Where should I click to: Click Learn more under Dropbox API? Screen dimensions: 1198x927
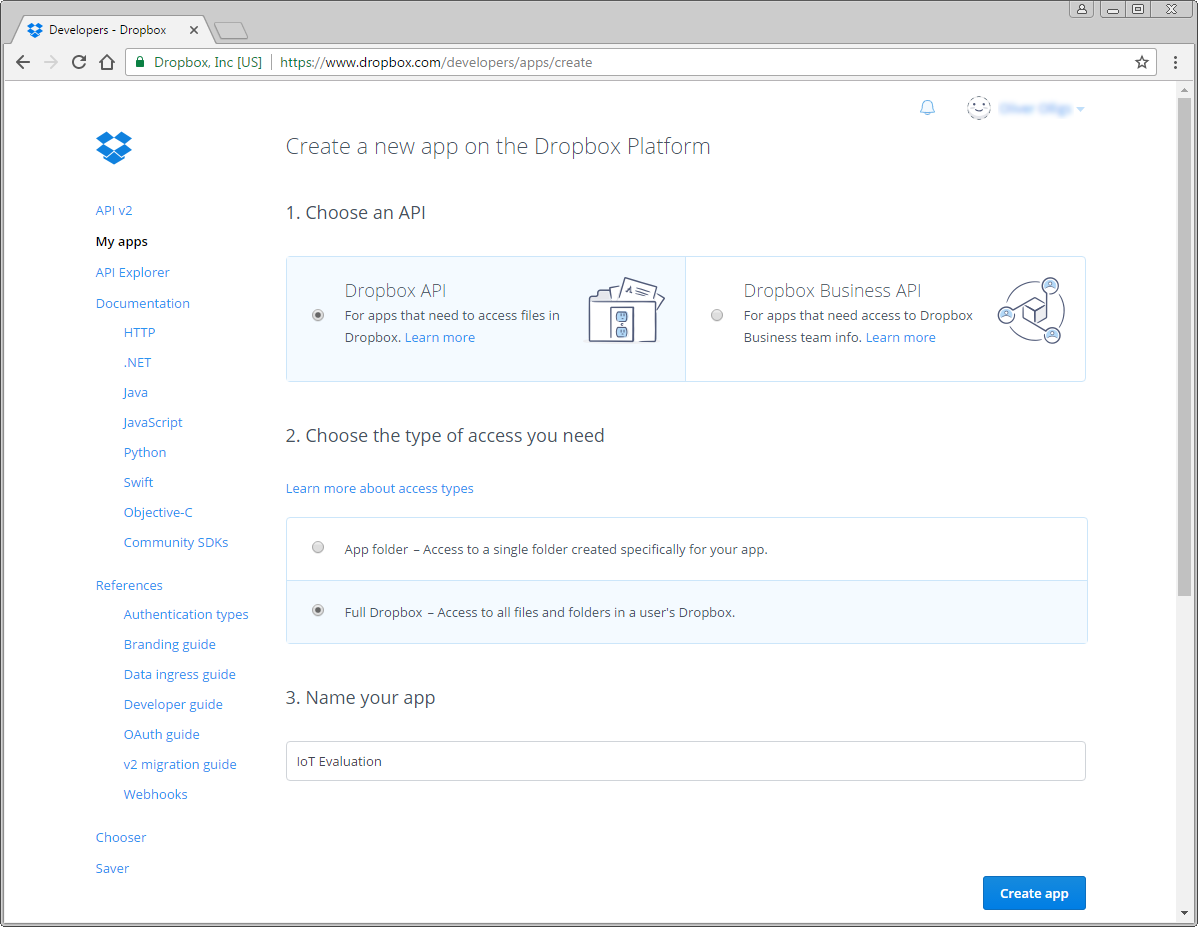pyautogui.click(x=439, y=338)
